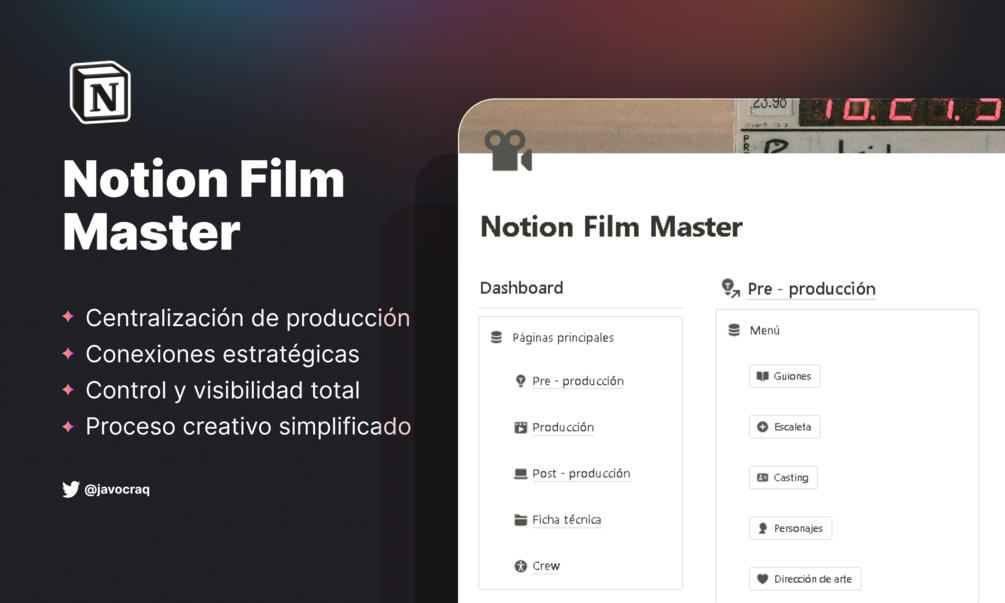Click the database icon beside Páginas principales

496,337
